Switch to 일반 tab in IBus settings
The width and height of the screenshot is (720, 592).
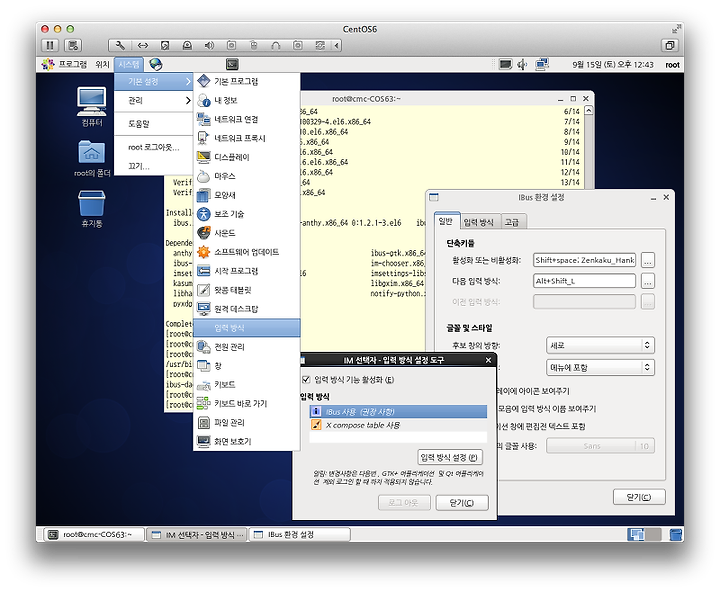tap(446, 221)
